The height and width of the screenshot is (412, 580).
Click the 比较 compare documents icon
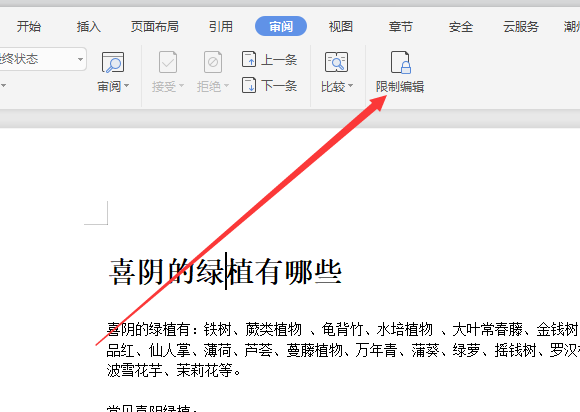tap(336, 62)
